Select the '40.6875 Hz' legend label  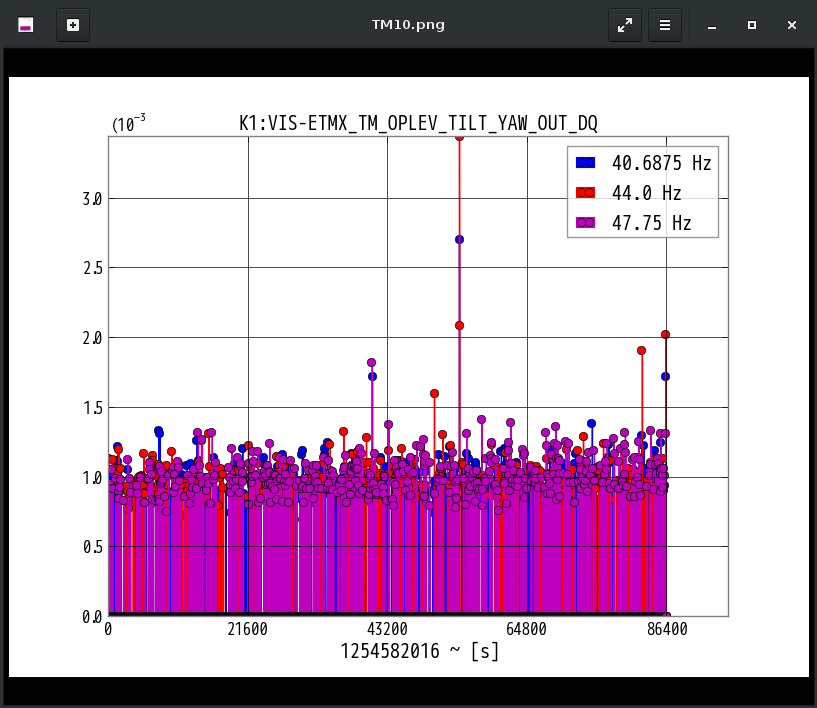661,163
